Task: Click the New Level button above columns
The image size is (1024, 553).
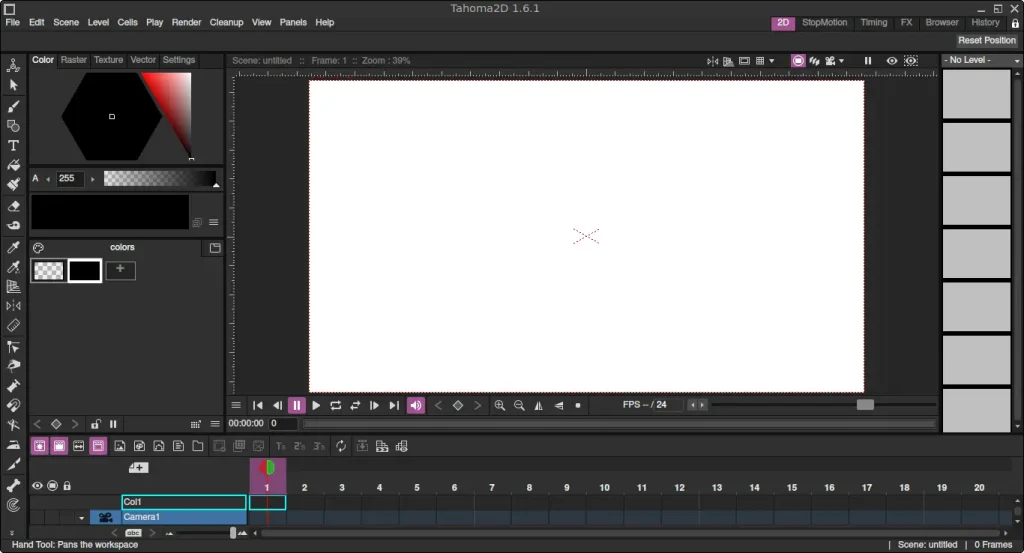Action: 138,467
